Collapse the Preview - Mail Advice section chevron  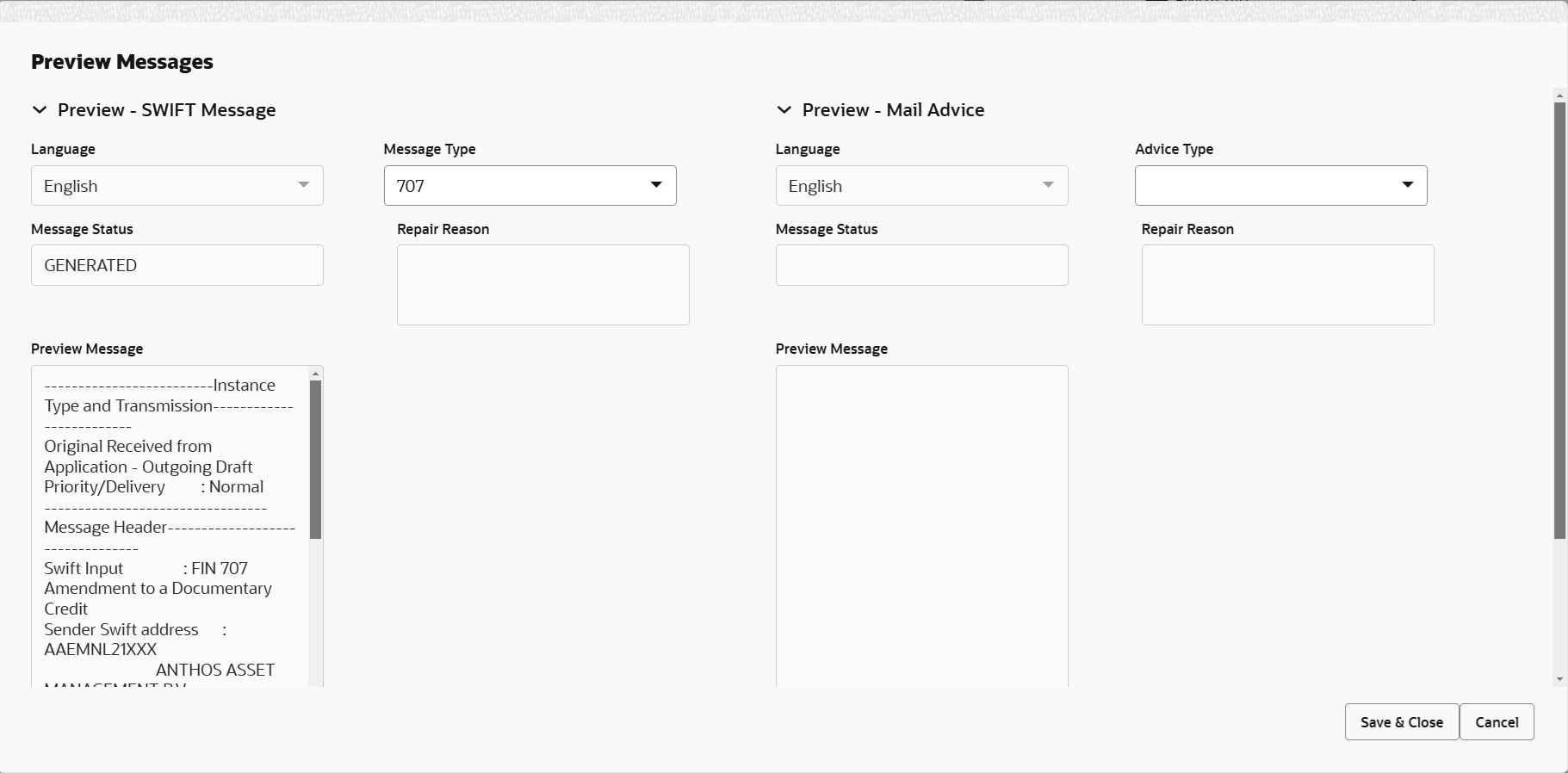[784, 110]
